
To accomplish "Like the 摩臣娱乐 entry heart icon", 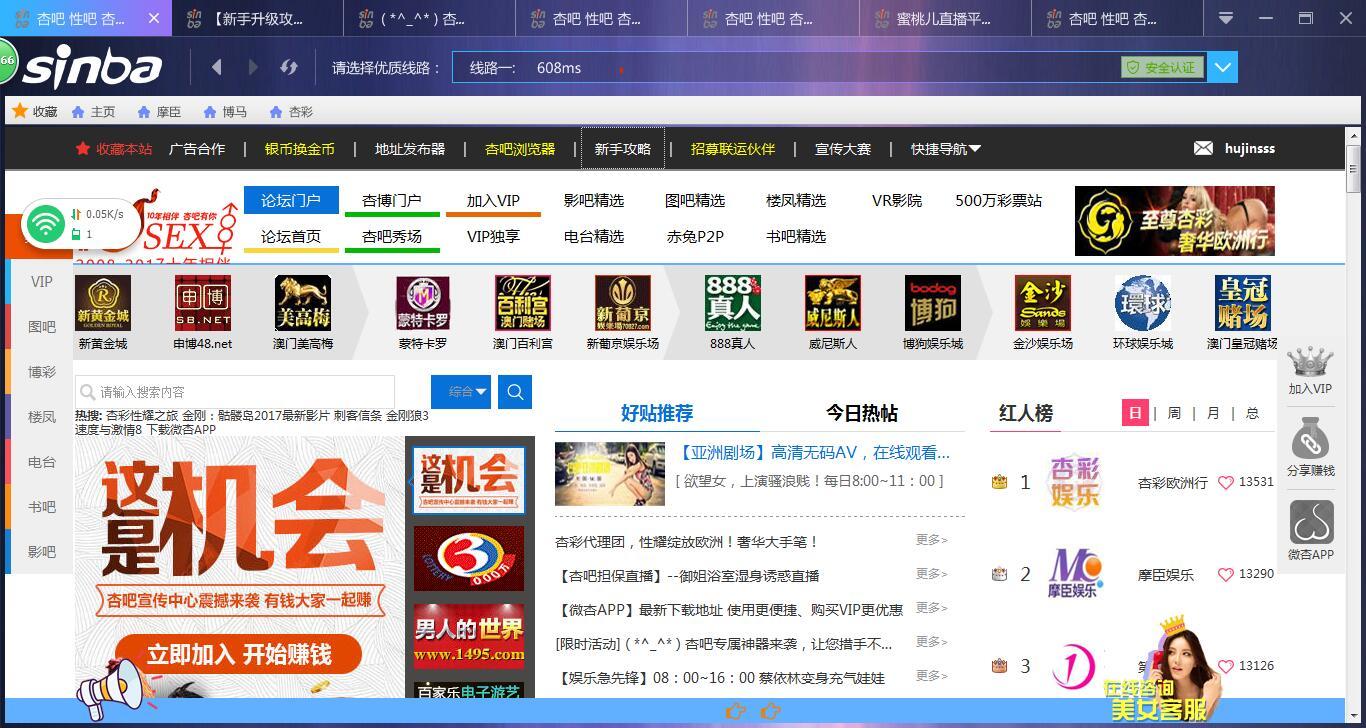I will (x=1226, y=574).
